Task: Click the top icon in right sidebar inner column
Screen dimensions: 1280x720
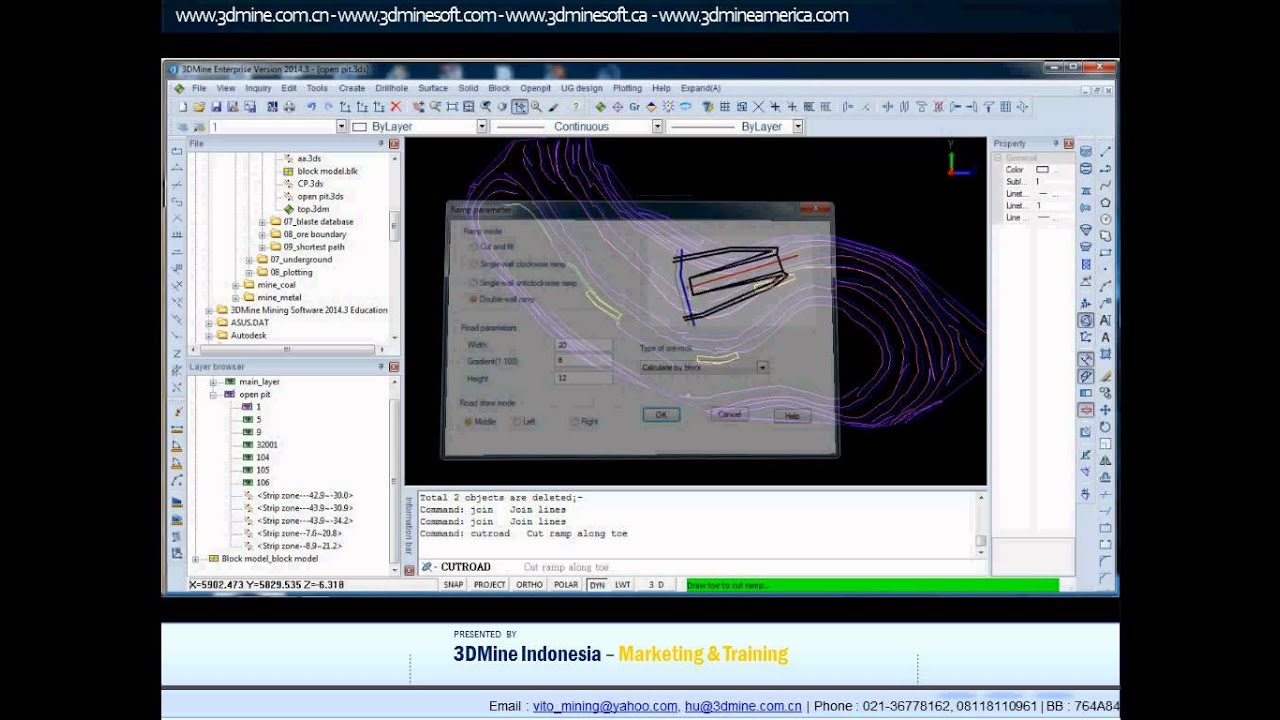Action: point(1086,151)
